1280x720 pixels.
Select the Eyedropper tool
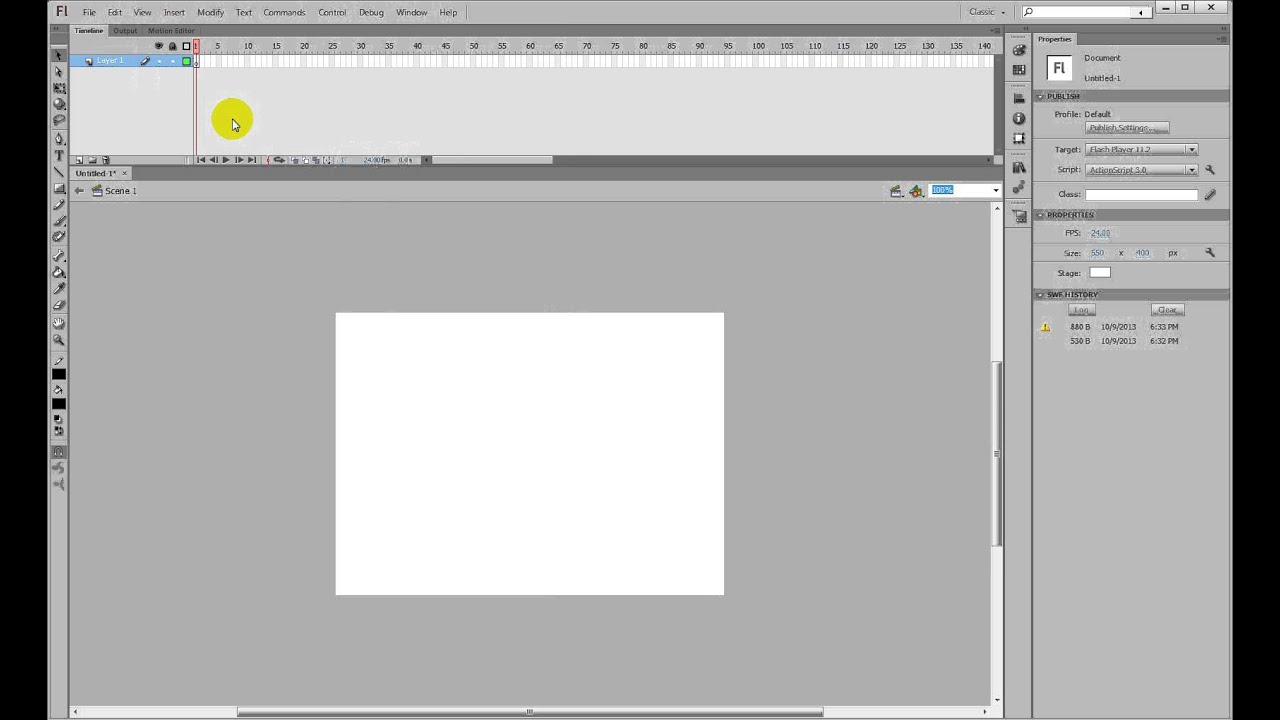pyautogui.click(x=58, y=288)
